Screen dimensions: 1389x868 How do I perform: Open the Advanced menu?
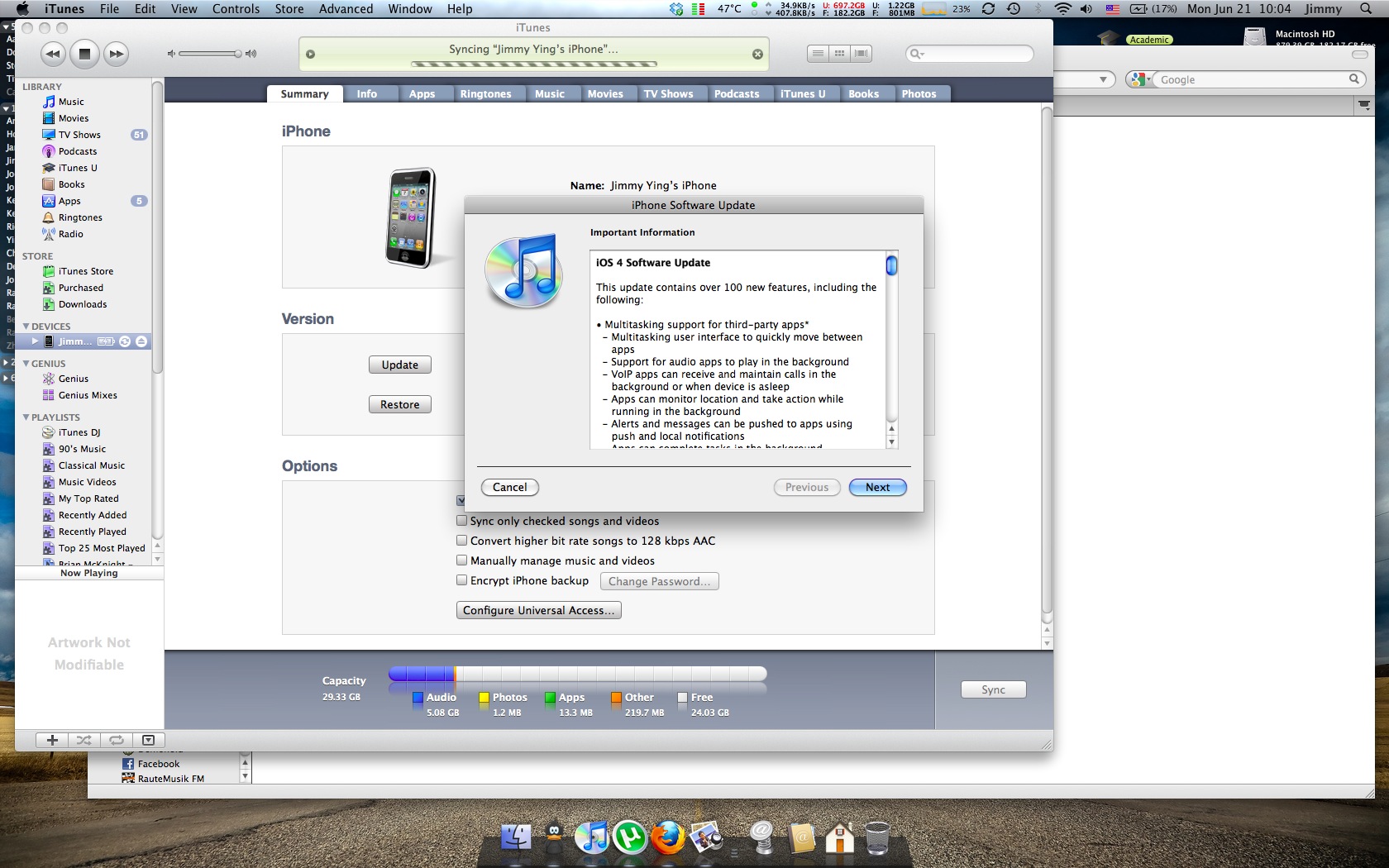pos(346,9)
